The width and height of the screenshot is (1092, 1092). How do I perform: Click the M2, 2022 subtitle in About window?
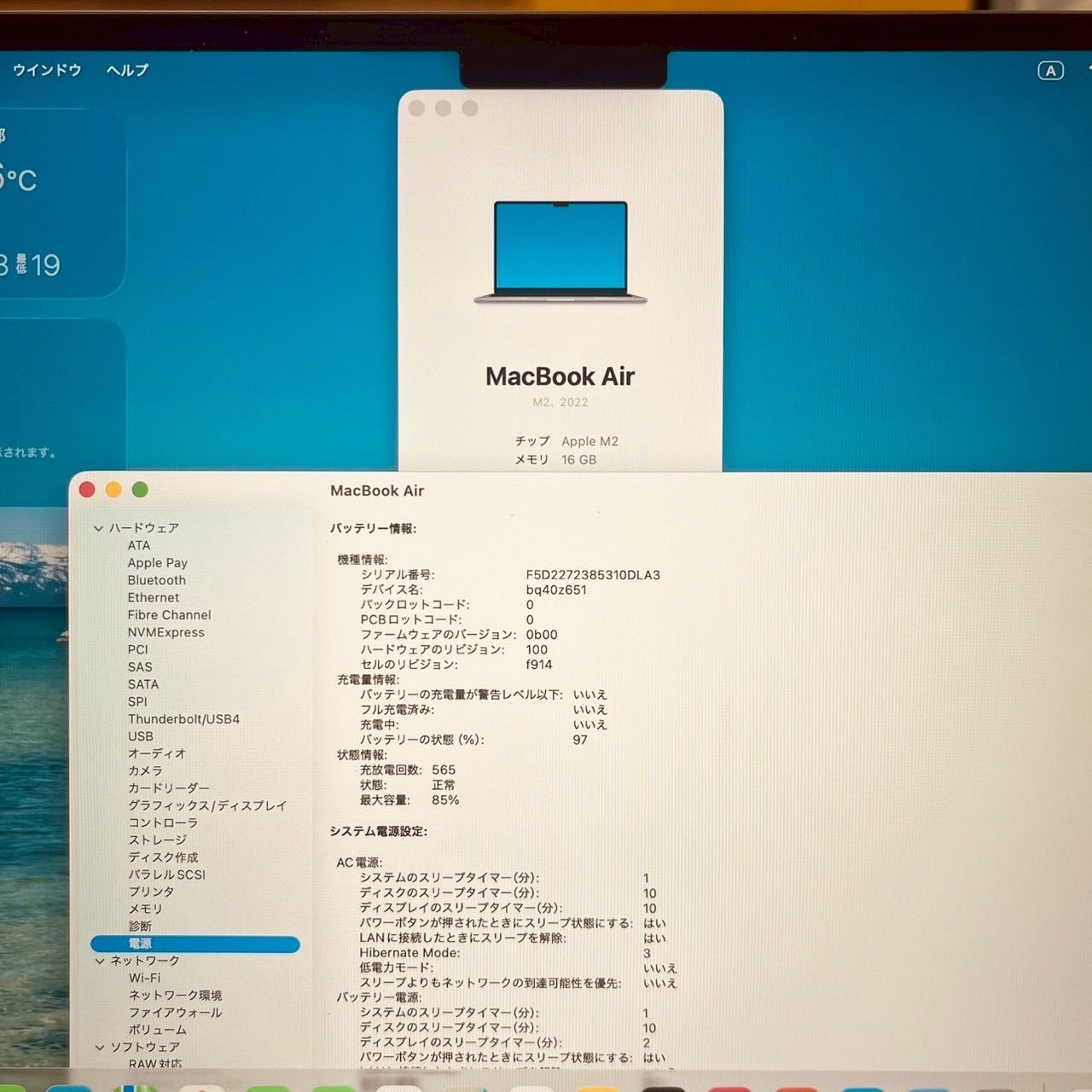[561, 402]
